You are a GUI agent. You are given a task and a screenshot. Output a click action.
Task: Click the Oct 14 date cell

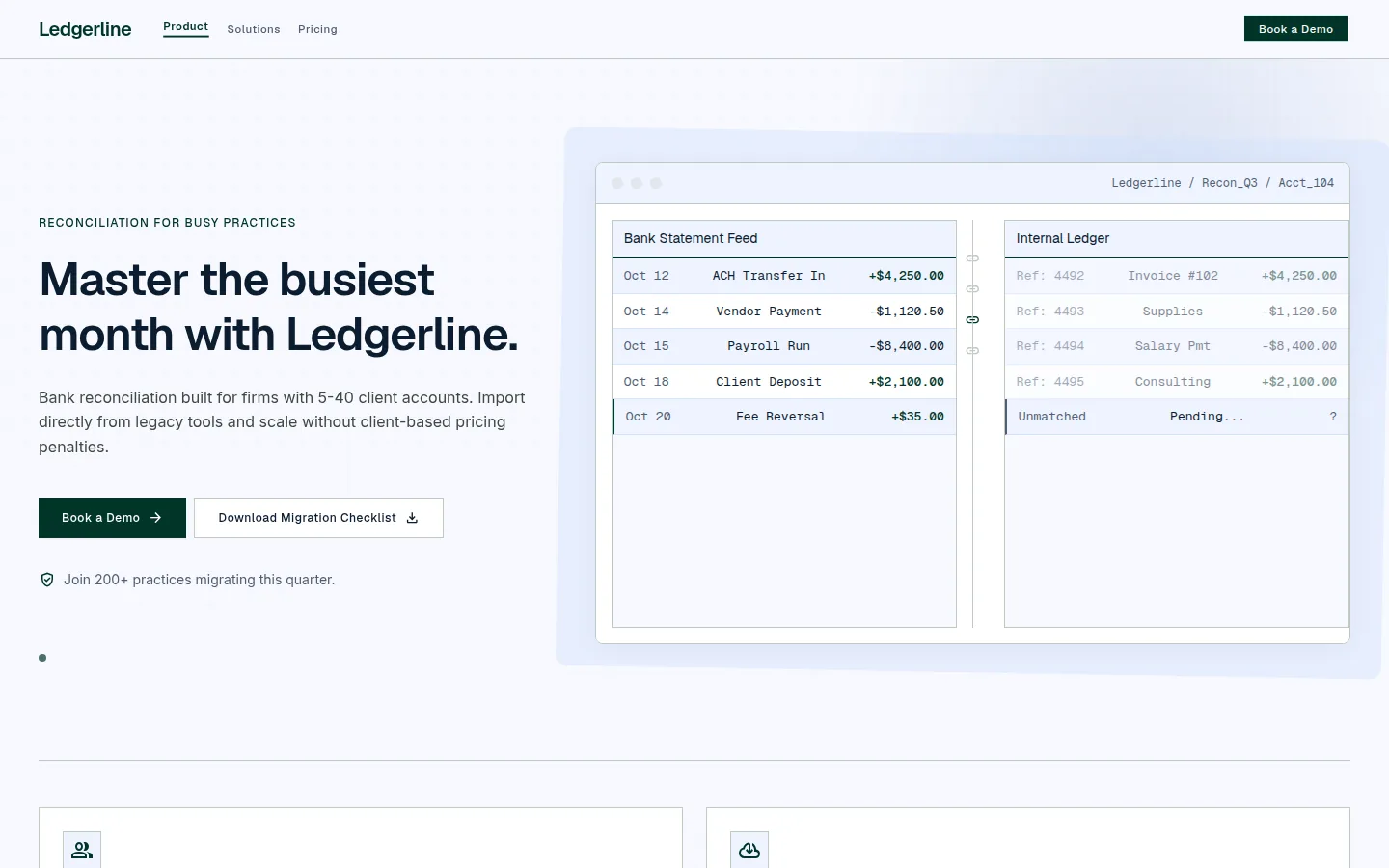coord(646,312)
